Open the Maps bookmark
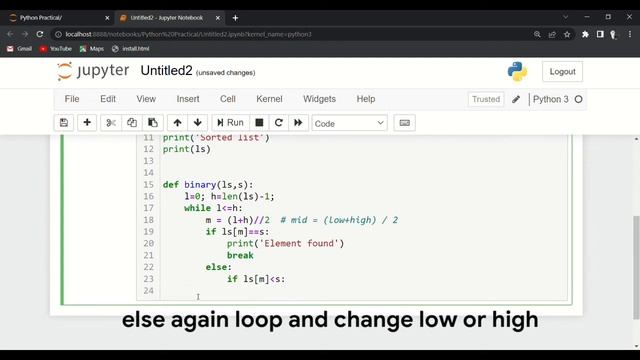 point(91,49)
